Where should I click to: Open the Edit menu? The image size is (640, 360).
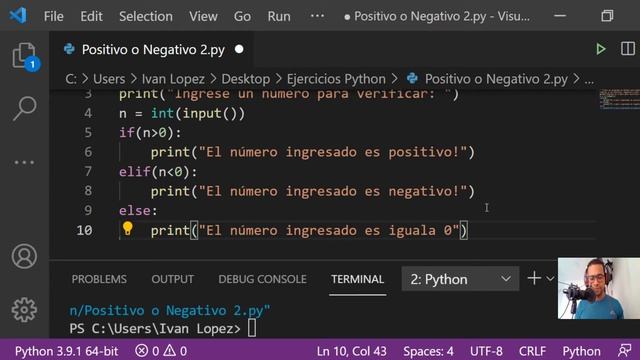91,16
